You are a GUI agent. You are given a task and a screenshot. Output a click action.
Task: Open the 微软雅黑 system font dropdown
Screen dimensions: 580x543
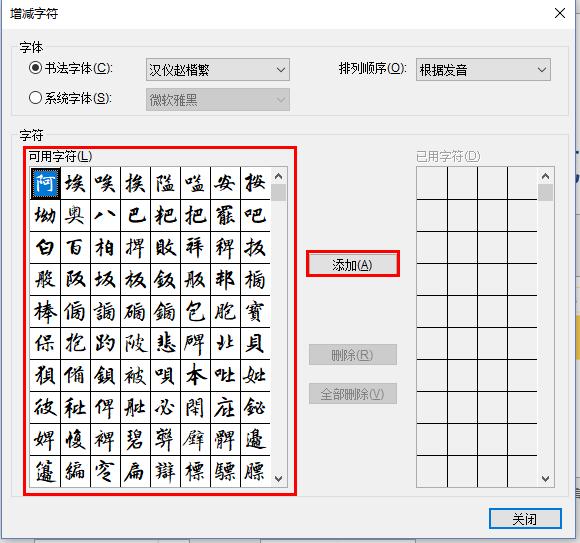click(x=218, y=100)
